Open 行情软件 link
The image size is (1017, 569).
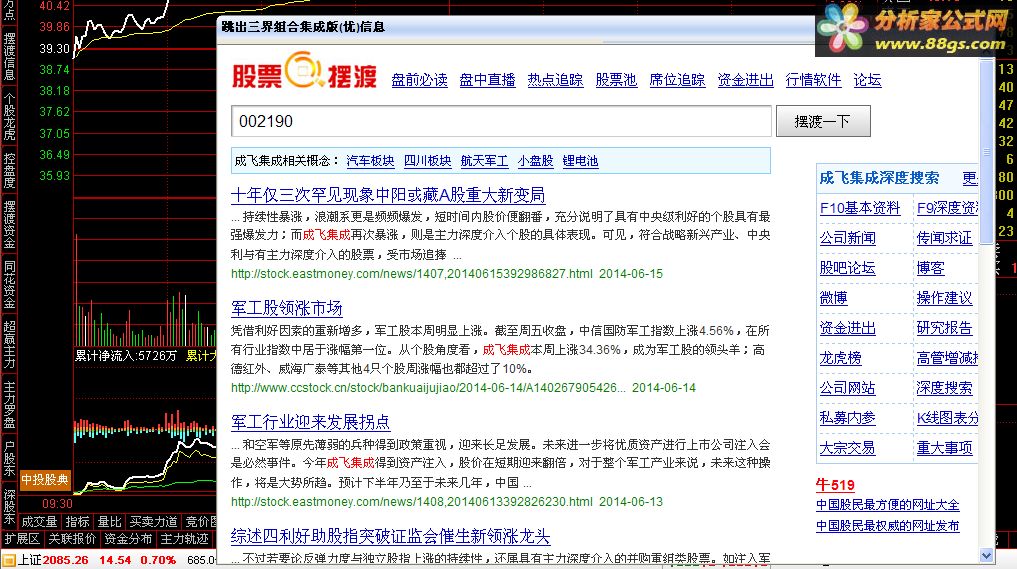[x=813, y=80]
